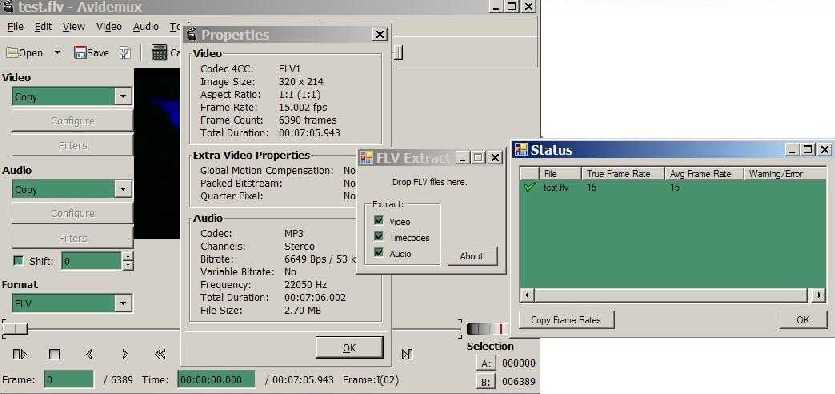This screenshot has height=394, width=835.
Task: Click the Save floppy disk icon
Action: (80, 52)
